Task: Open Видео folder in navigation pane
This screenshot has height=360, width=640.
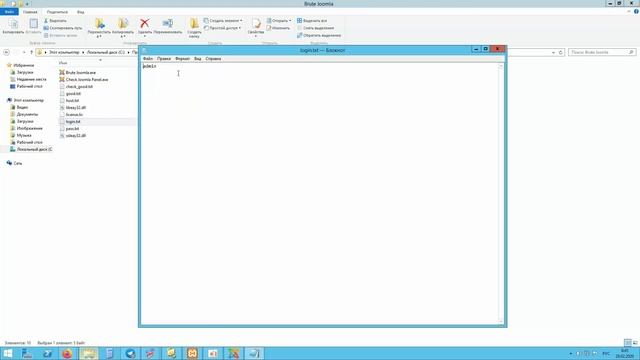Action: pos(19,107)
